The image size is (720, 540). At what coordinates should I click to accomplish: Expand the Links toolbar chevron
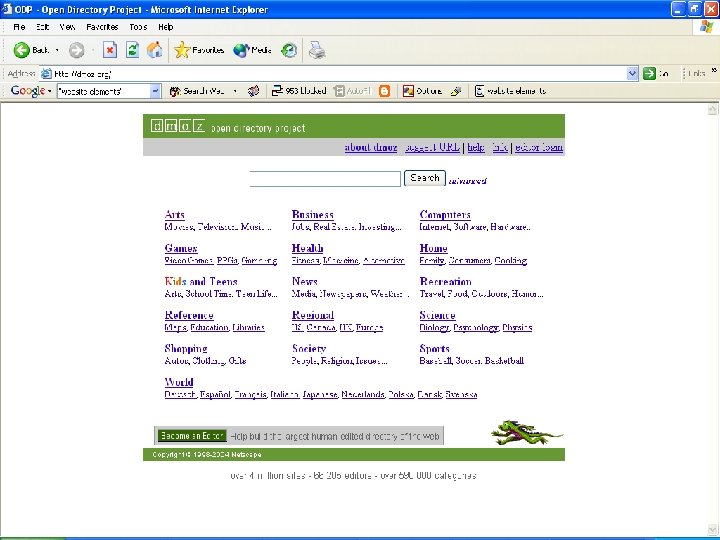(x=714, y=71)
